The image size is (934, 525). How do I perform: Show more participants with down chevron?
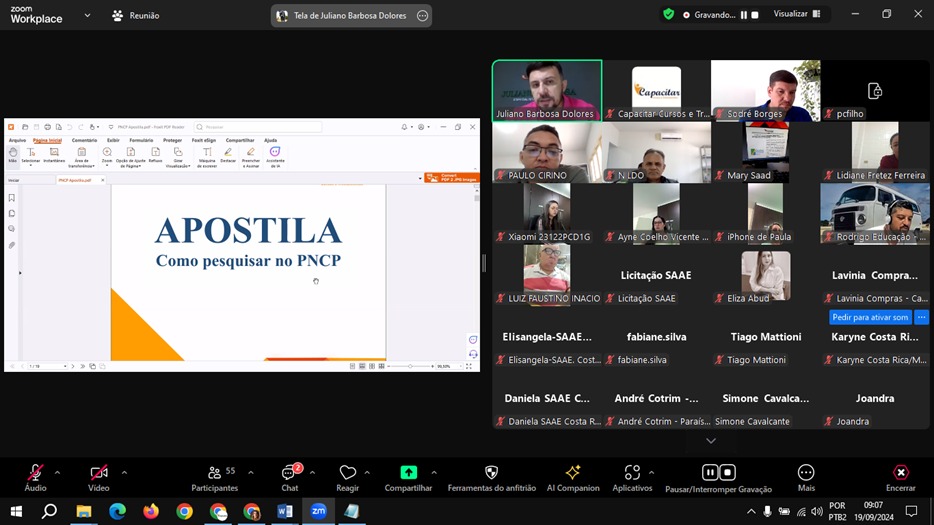click(x=711, y=441)
